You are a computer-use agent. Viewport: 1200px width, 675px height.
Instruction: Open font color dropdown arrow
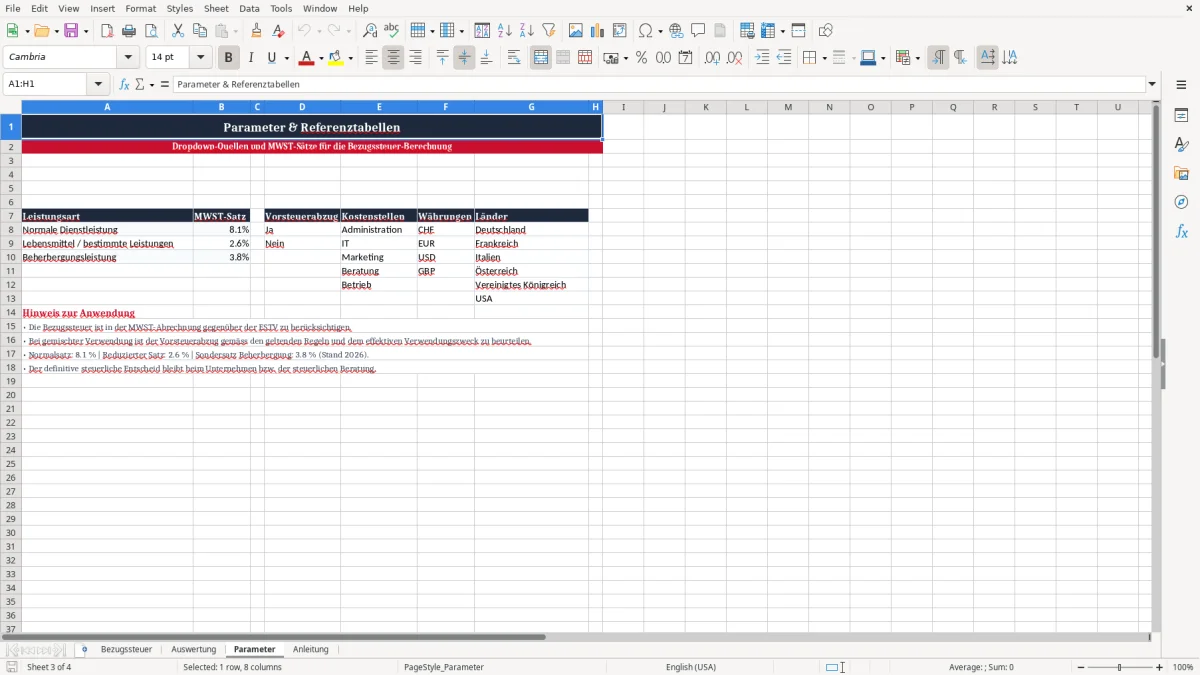[x=320, y=58]
